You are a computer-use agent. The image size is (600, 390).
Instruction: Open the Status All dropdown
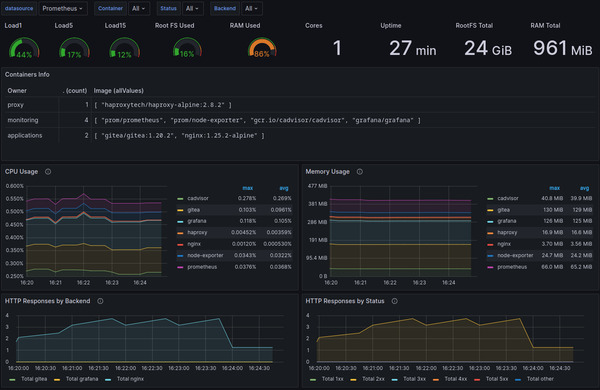pyautogui.click(x=192, y=8)
